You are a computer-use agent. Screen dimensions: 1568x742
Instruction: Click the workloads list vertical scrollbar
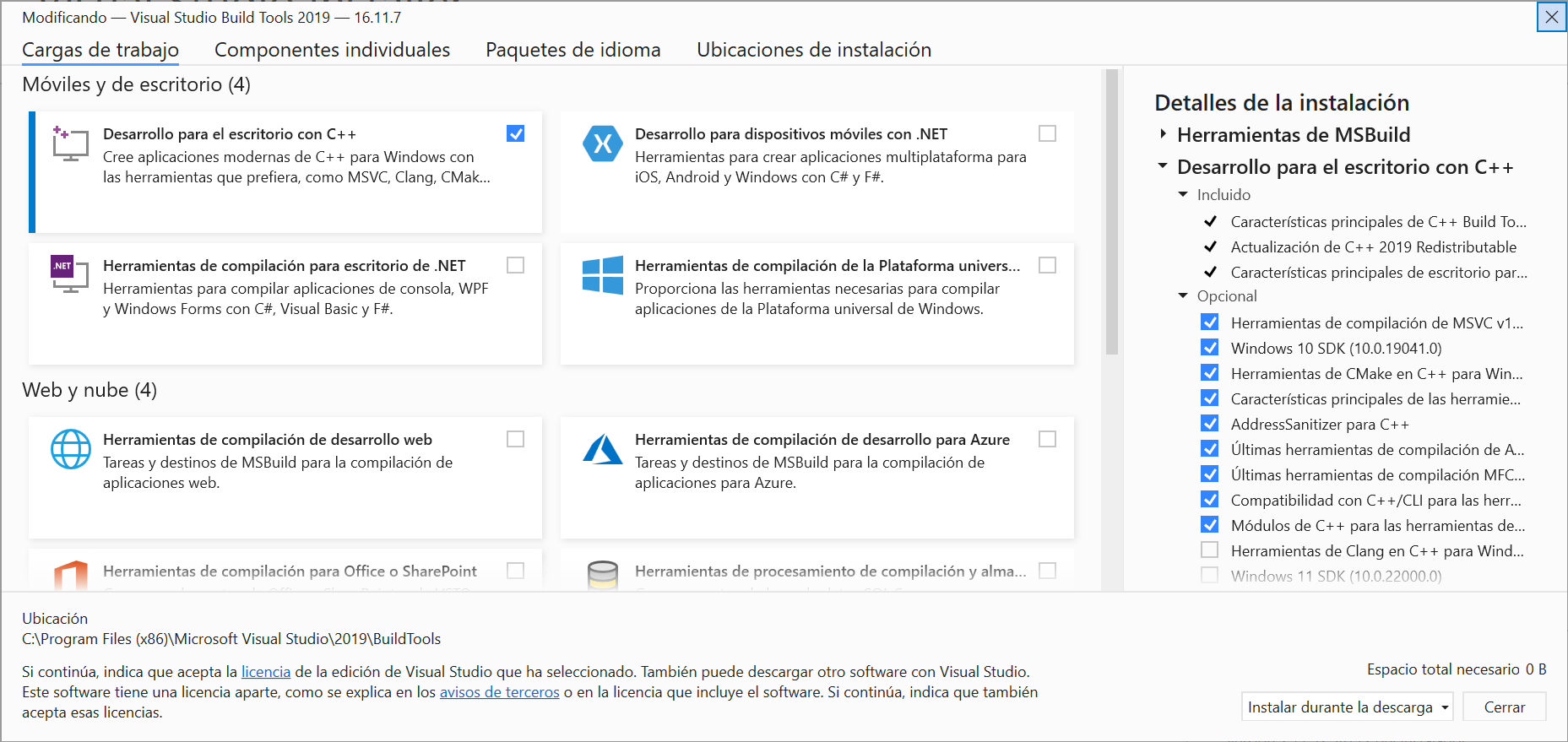tap(1112, 212)
